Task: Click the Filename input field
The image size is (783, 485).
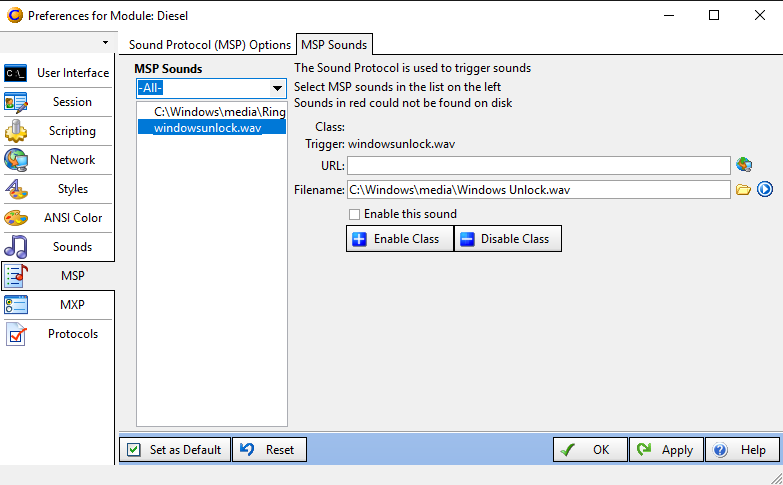Action: point(539,190)
